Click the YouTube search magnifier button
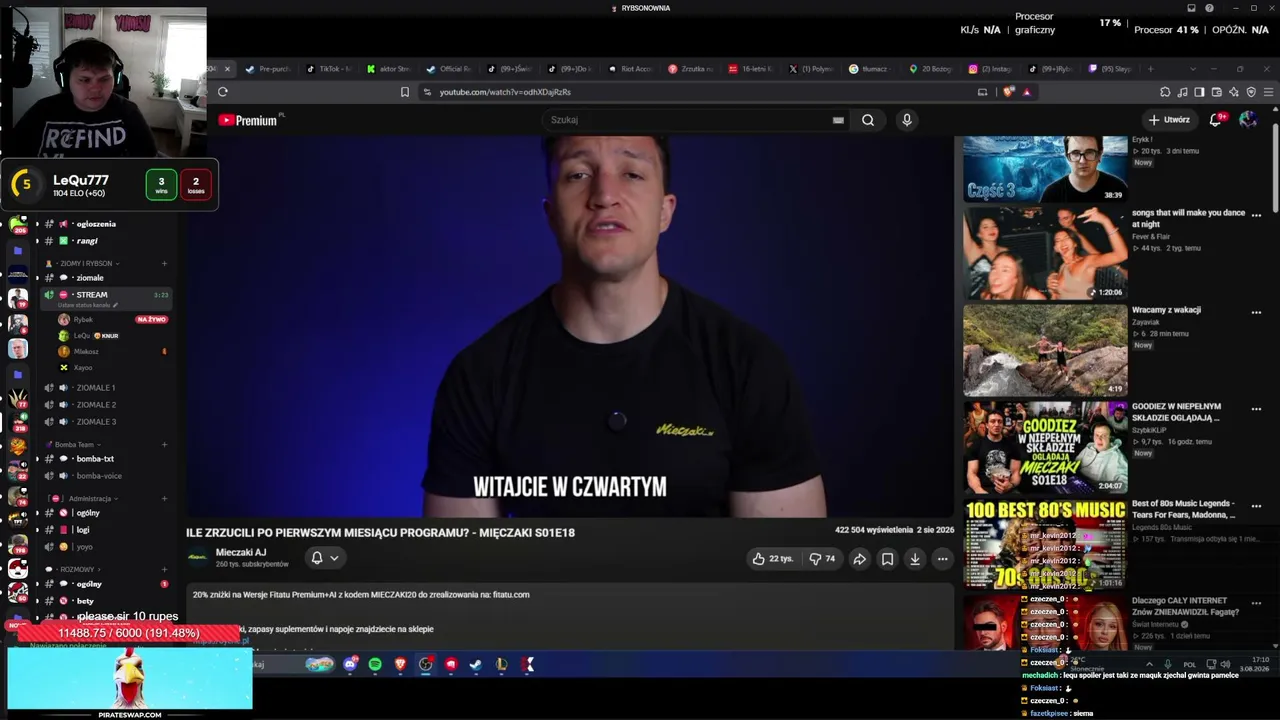Screen dimensions: 1280x720 (868, 120)
